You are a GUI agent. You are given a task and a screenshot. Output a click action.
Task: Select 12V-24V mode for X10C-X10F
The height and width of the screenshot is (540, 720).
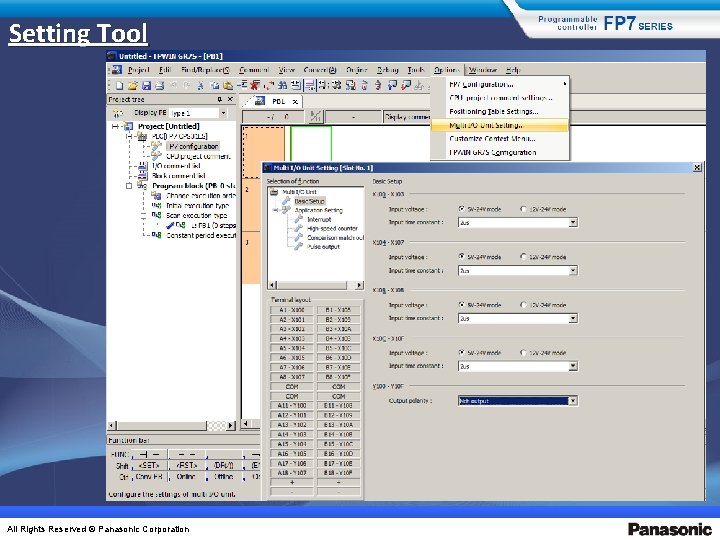(523, 353)
